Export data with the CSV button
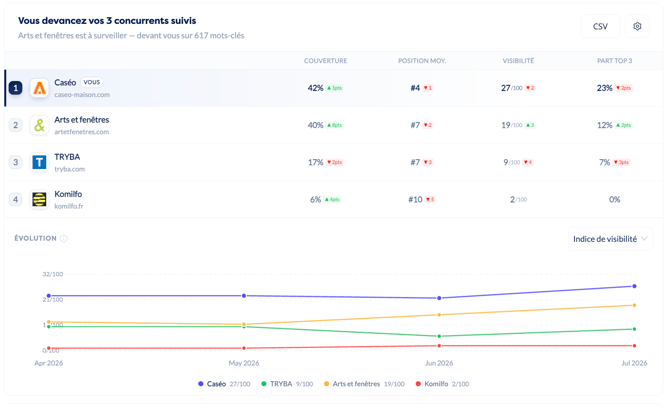This screenshot has width=670, height=407. click(x=600, y=26)
